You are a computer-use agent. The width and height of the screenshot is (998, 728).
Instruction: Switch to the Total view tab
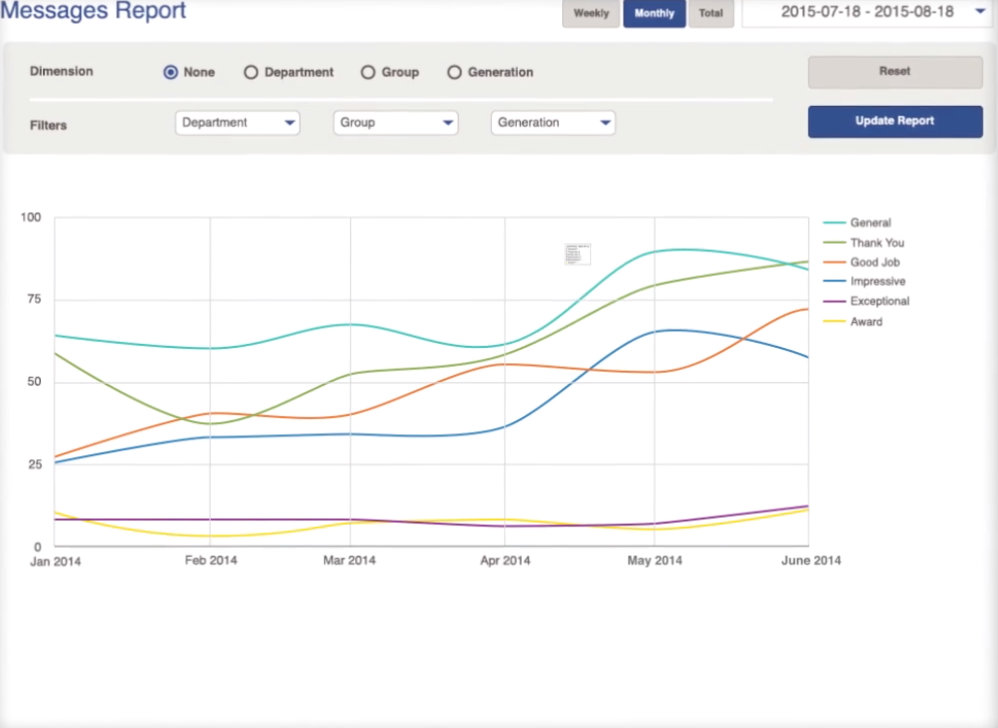coord(711,14)
